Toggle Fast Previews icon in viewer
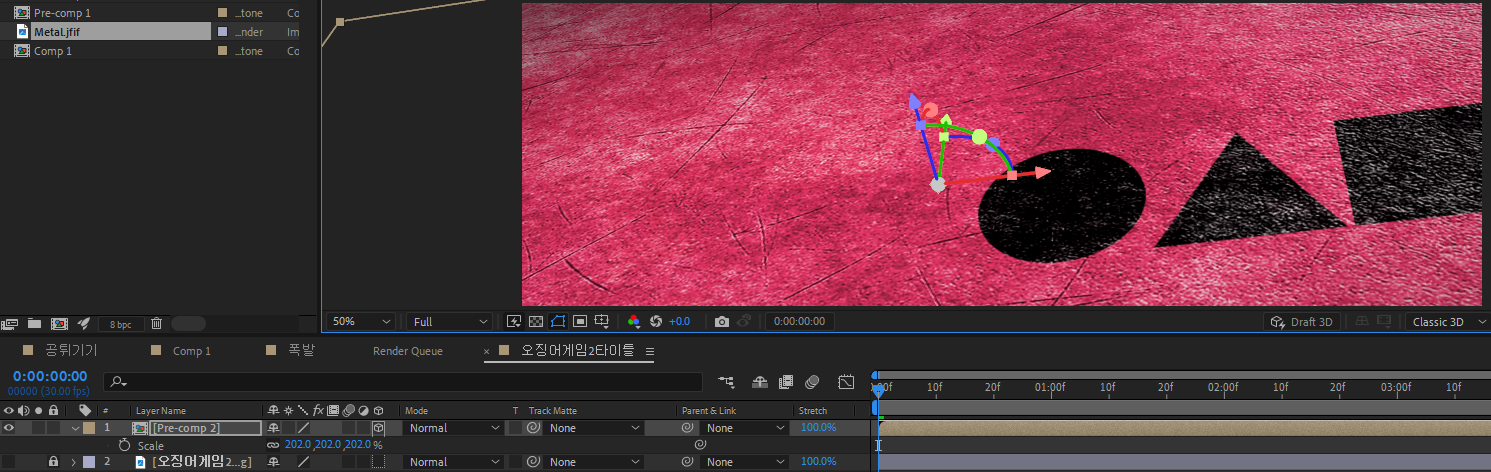 pyautogui.click(x=514, y=321)
